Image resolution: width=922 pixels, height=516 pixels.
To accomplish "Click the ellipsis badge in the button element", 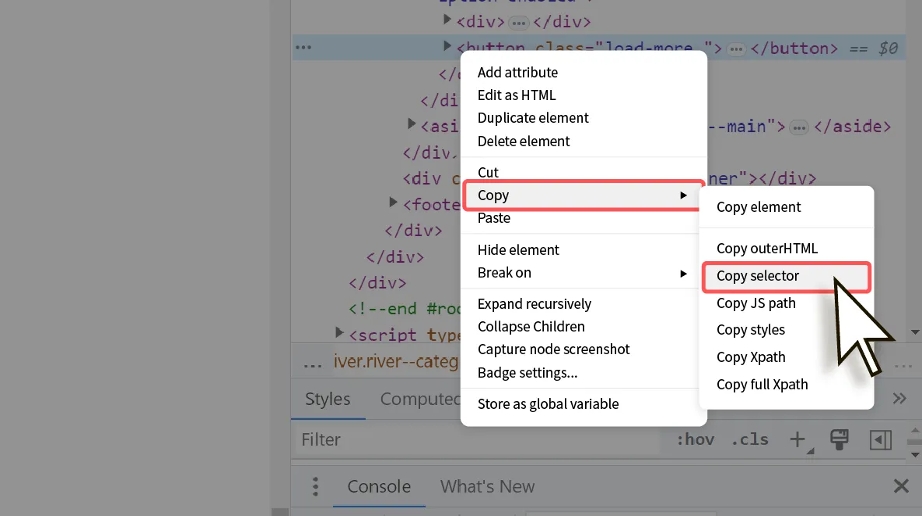I will click(x=736, y=48).
